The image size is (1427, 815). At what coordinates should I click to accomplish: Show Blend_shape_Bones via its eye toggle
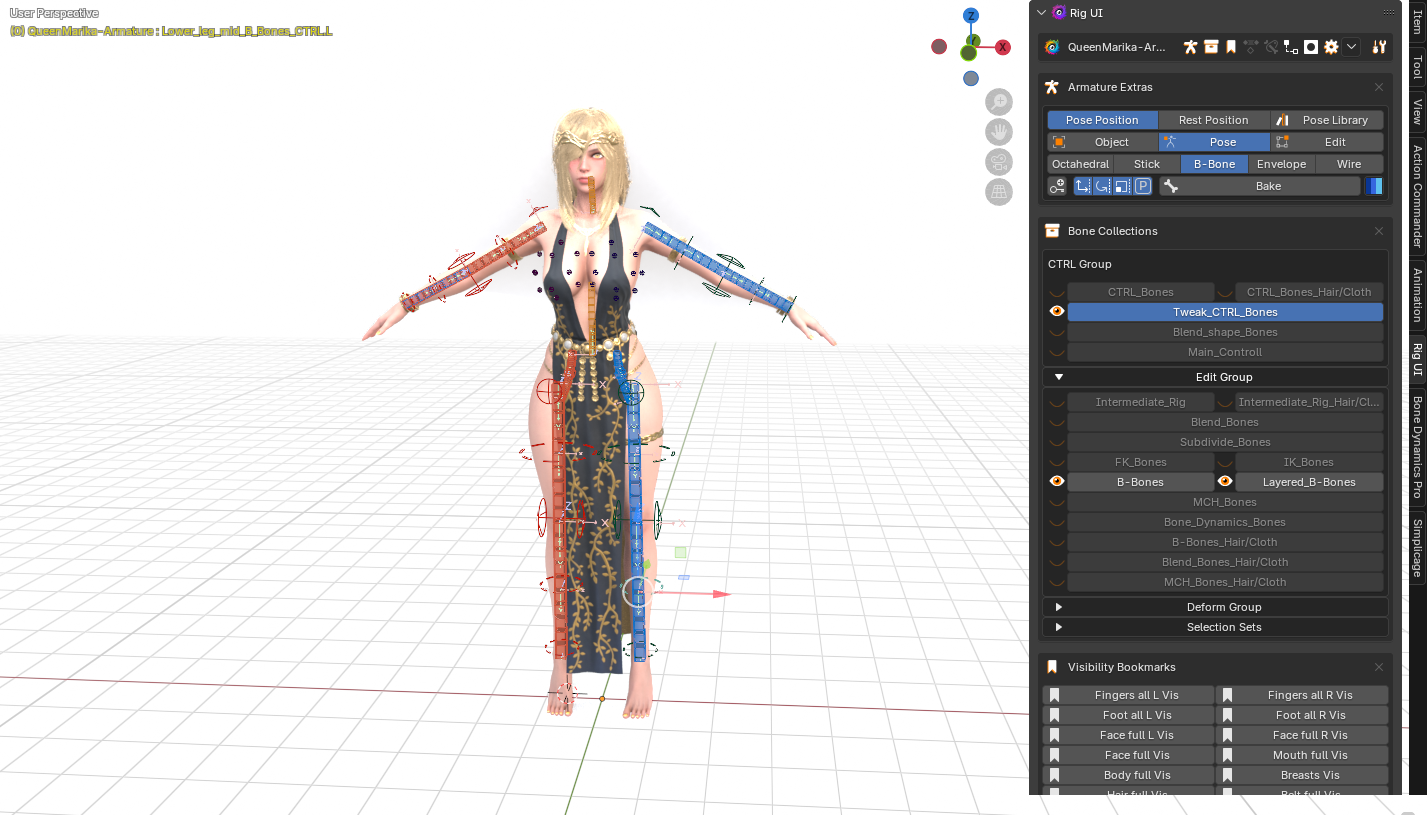tap(1056, 332)
